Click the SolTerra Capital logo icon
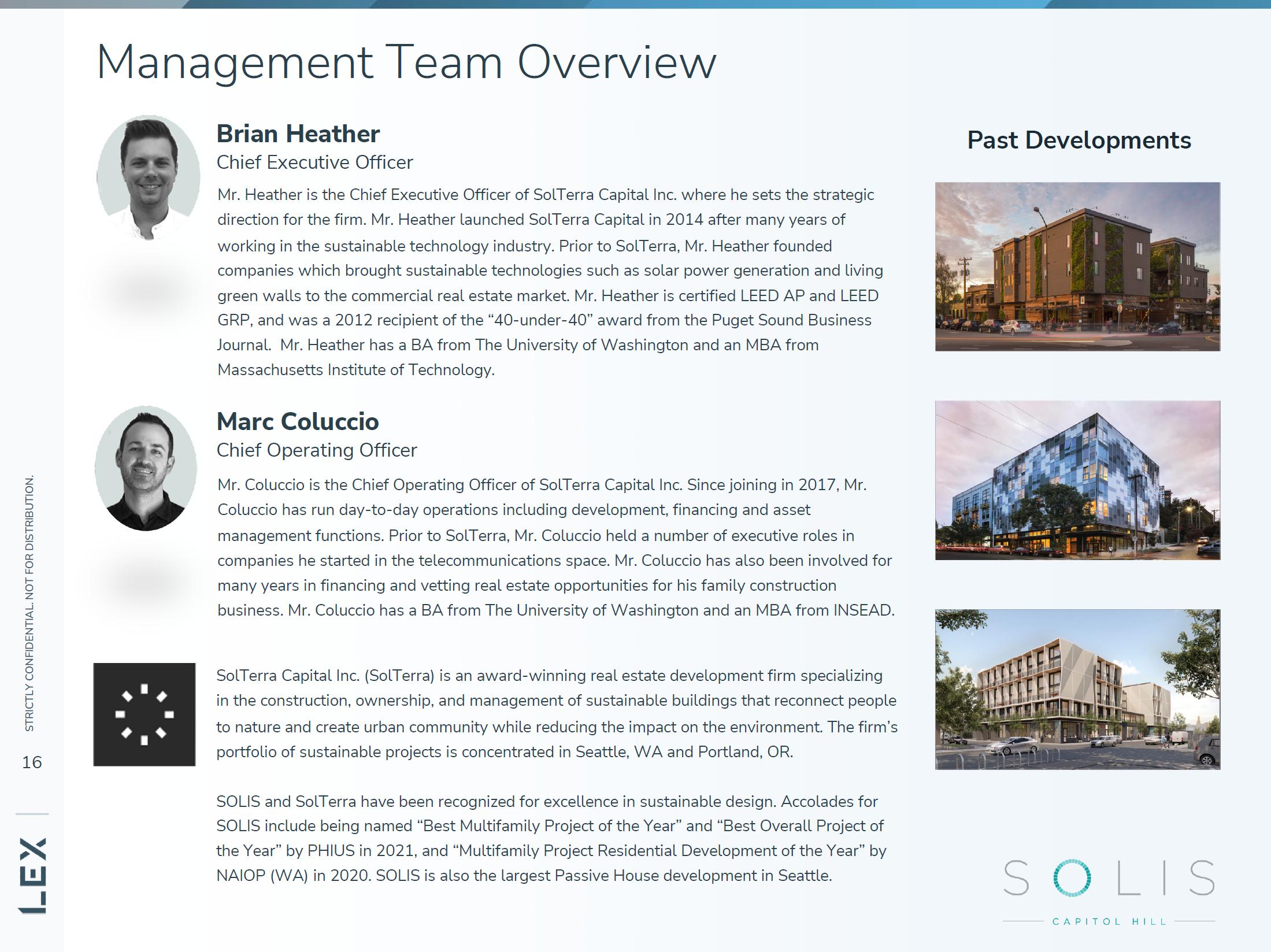Viewport: 1271px width, 952px height. (x=144, y=714)
